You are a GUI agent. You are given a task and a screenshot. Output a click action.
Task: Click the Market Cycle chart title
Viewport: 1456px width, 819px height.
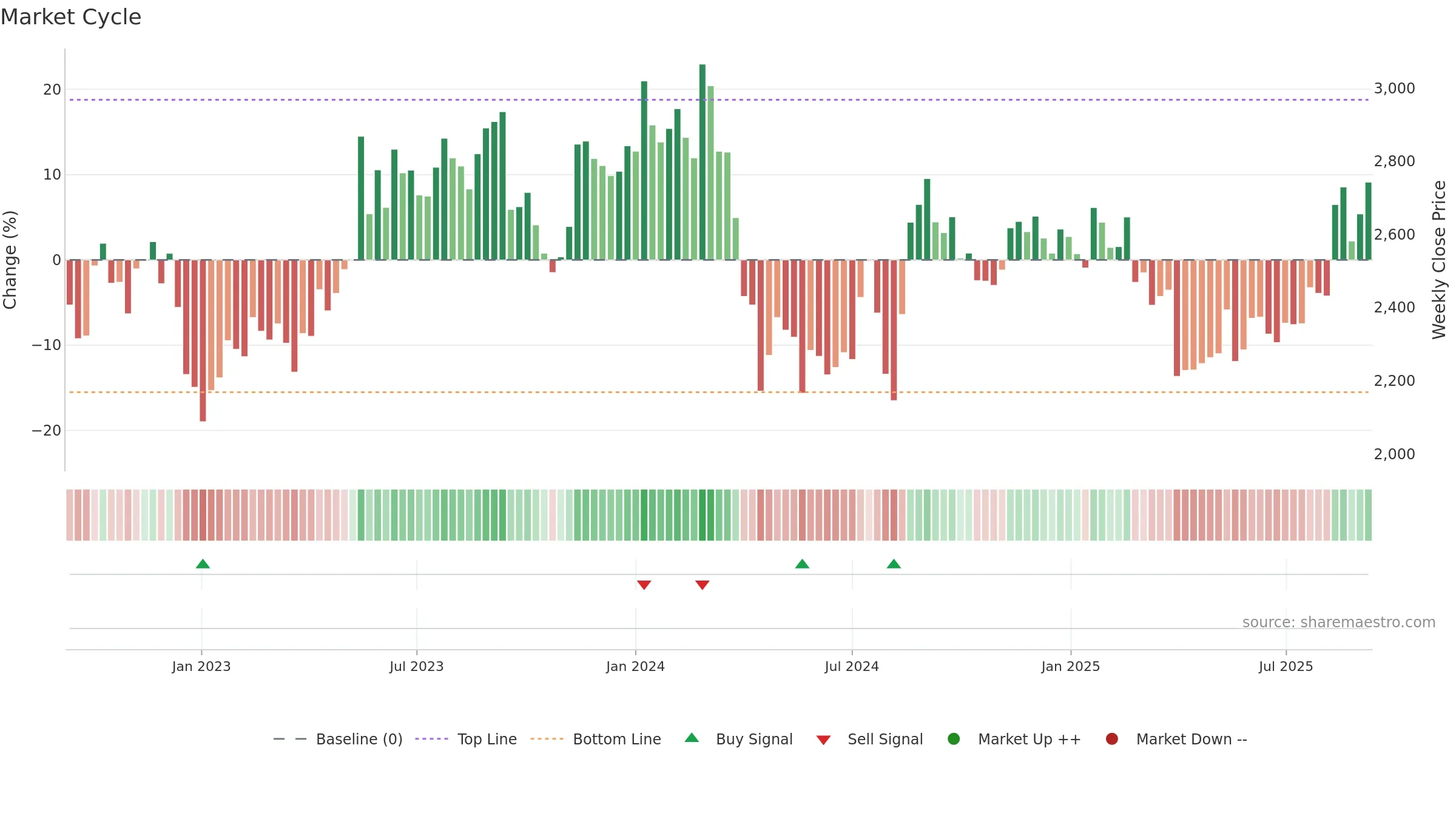tap(71, 17)
